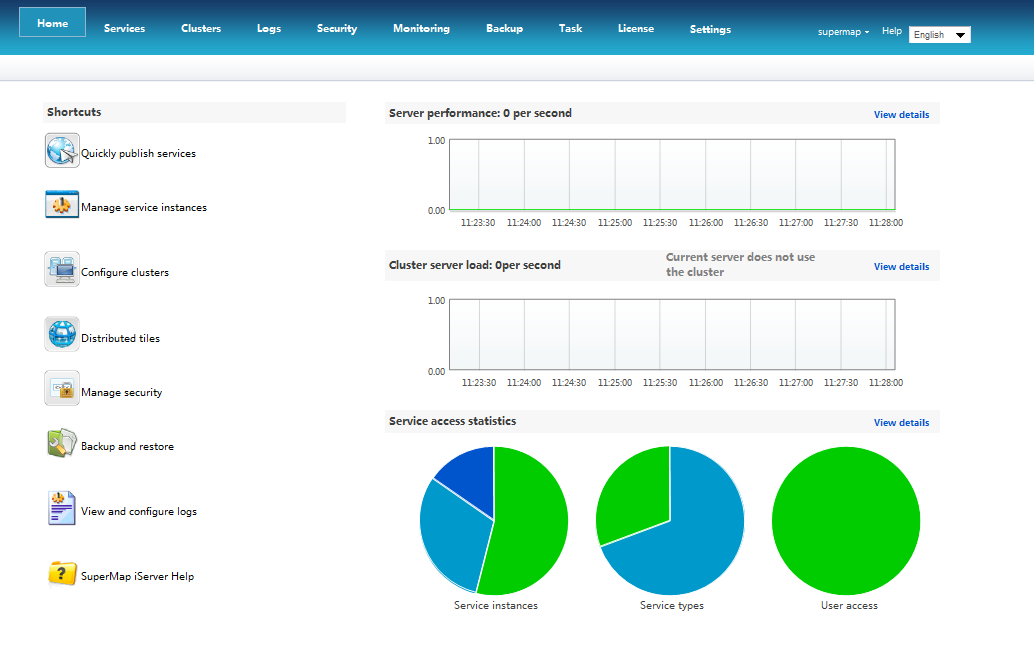Switch to the Services tab
Viewport: 1034px width, 654px height.
124,29
